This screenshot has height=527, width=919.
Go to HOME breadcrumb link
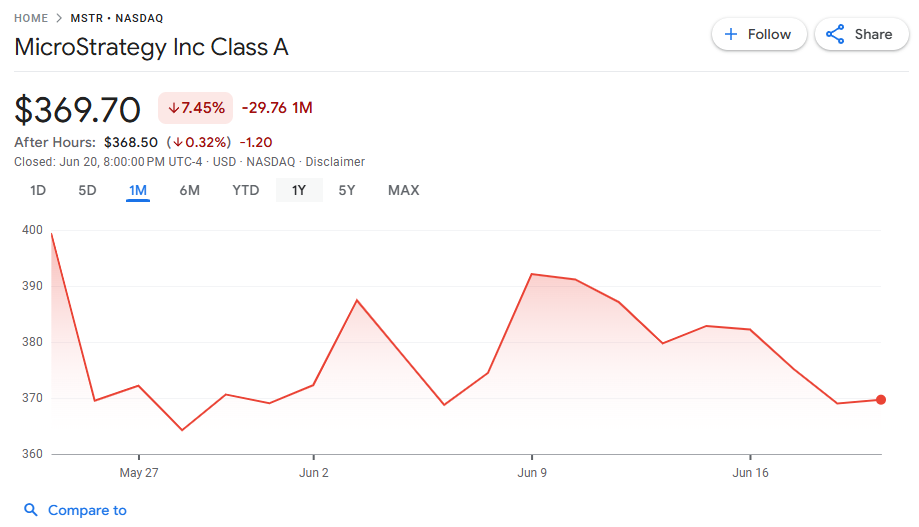[31, 19]
